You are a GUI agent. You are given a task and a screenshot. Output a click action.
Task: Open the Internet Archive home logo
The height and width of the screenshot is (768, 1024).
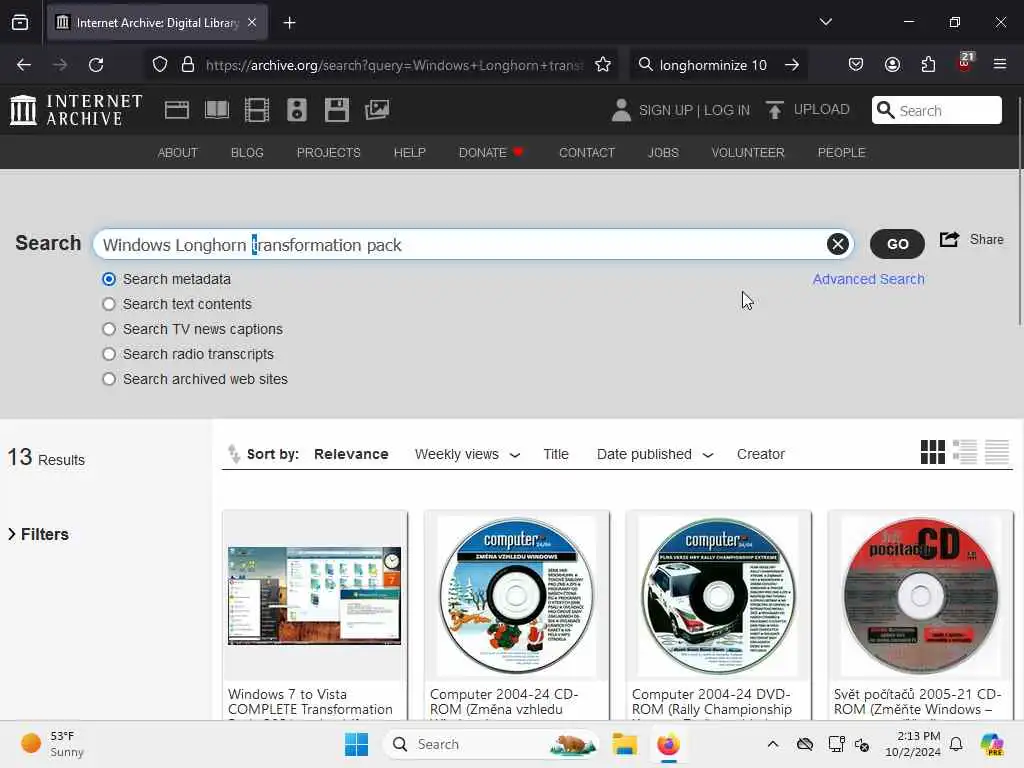pyautogui.click(x=76, y=110)
